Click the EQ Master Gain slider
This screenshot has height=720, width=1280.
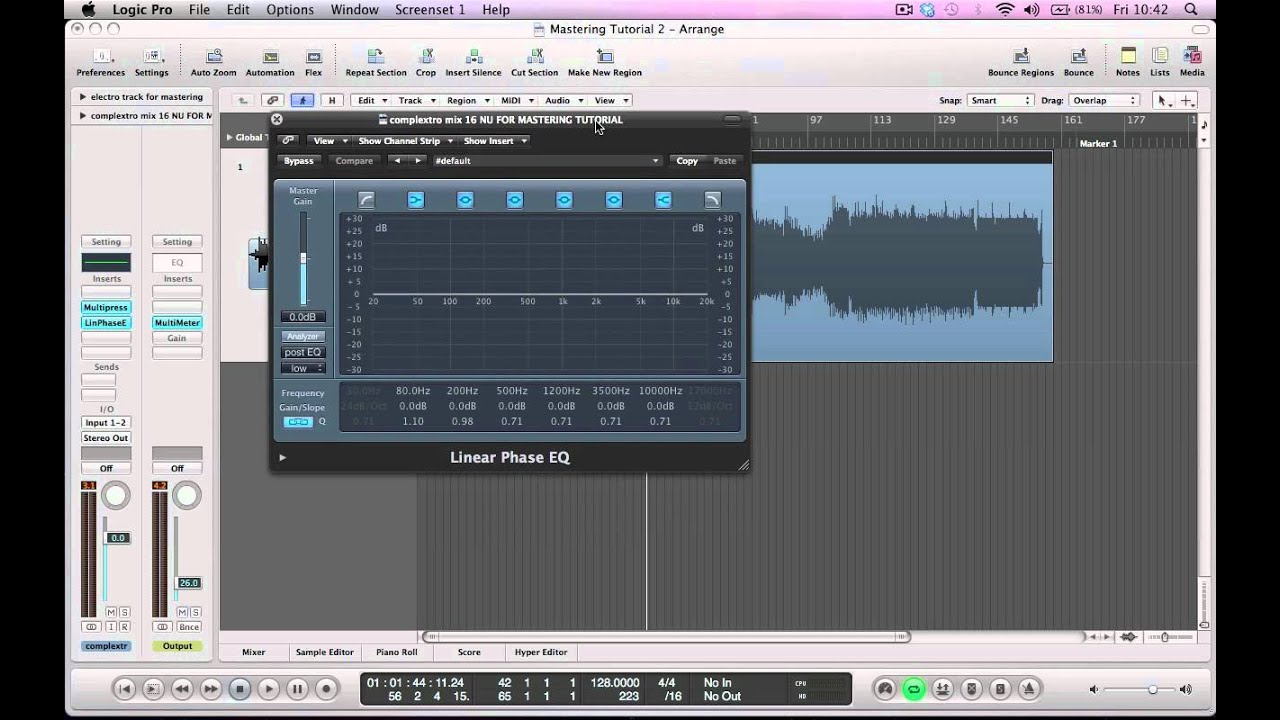coord(303,259)
